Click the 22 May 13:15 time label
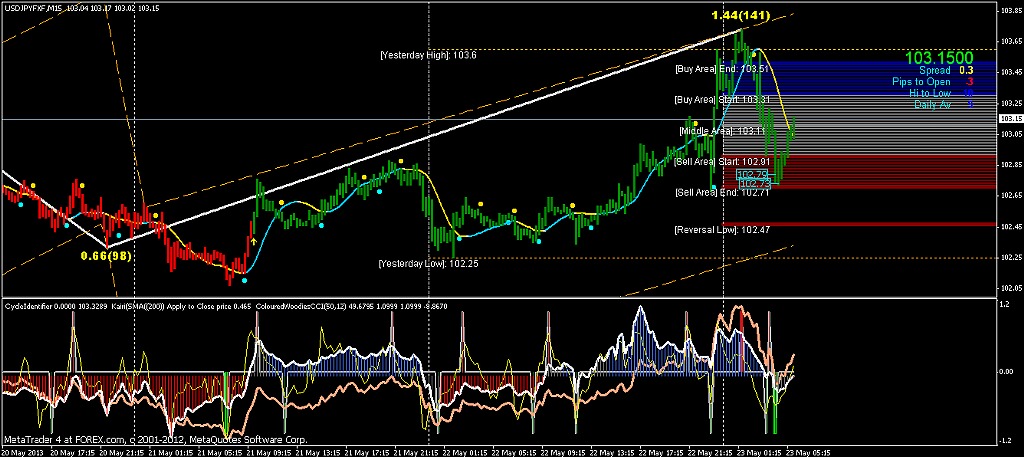 pyautogui.click(x=611, y=451)
